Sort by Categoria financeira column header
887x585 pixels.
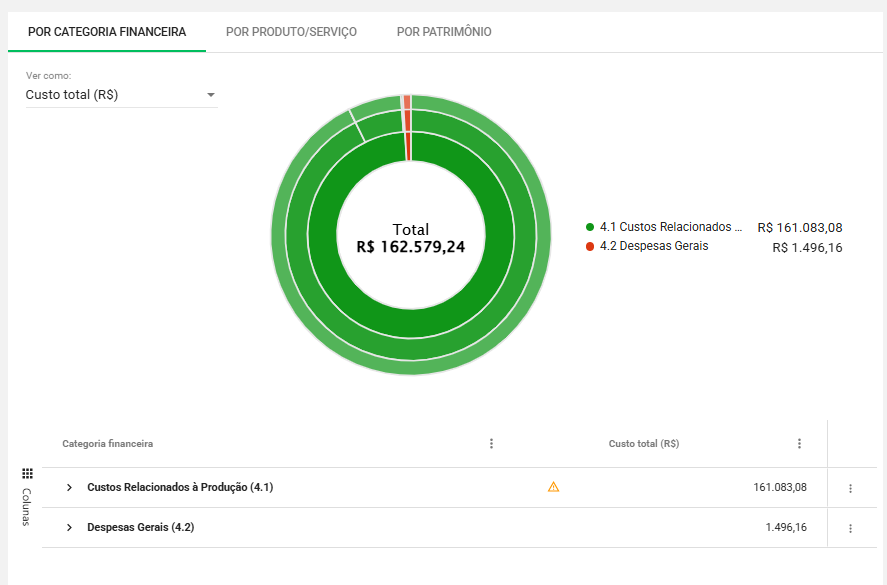(x=107, y=444)
